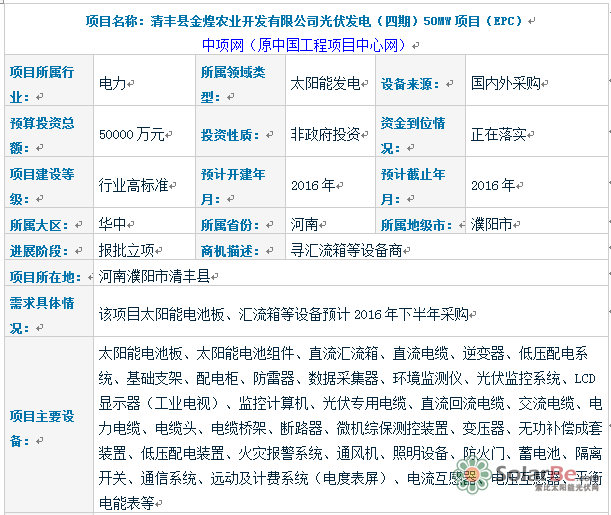Select the 河南 province cell

coord(305,224)
